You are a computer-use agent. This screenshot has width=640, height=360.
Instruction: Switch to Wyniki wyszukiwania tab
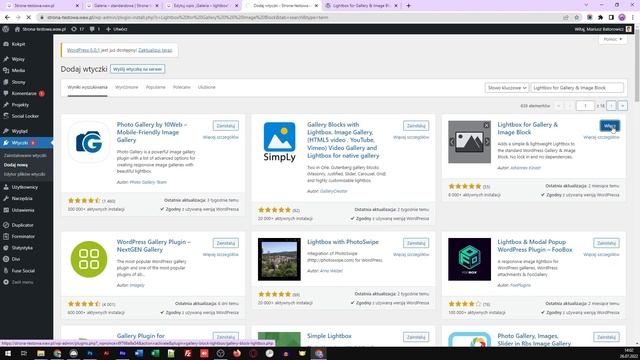(x=87, y=87)
